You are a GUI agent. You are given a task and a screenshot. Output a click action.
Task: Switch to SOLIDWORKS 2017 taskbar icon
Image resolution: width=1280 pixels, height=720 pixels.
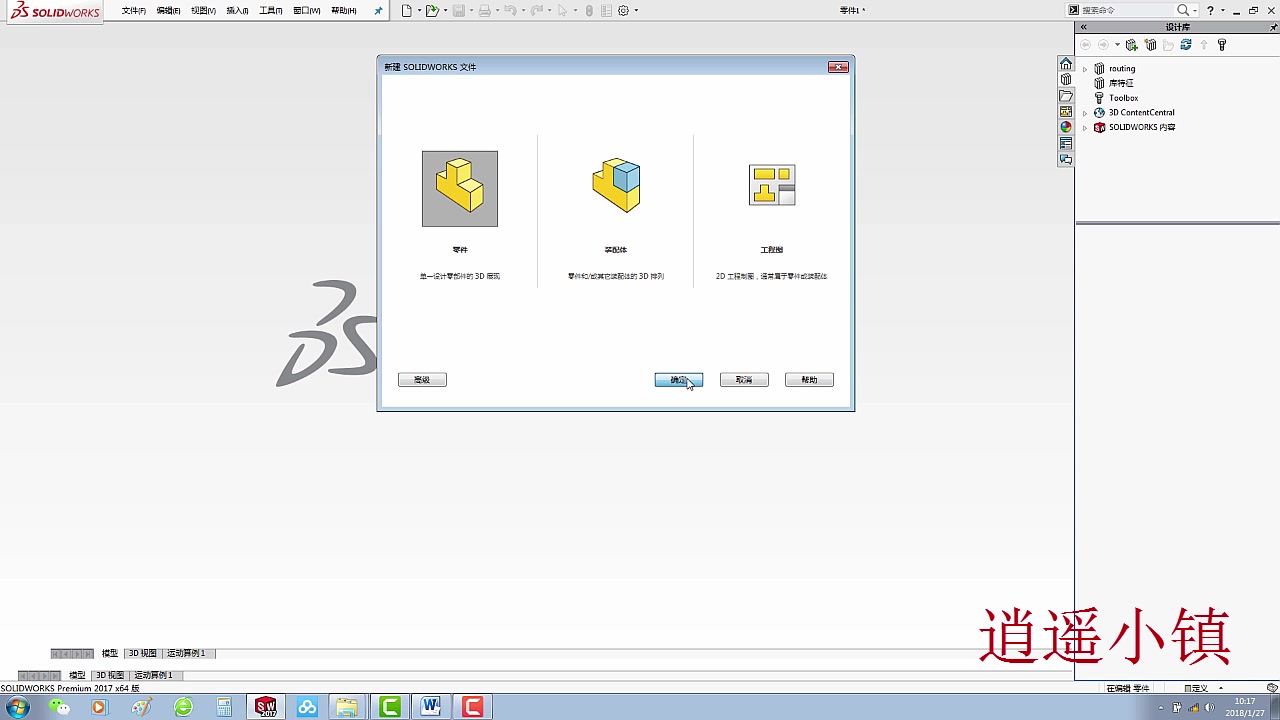(266, 707)
